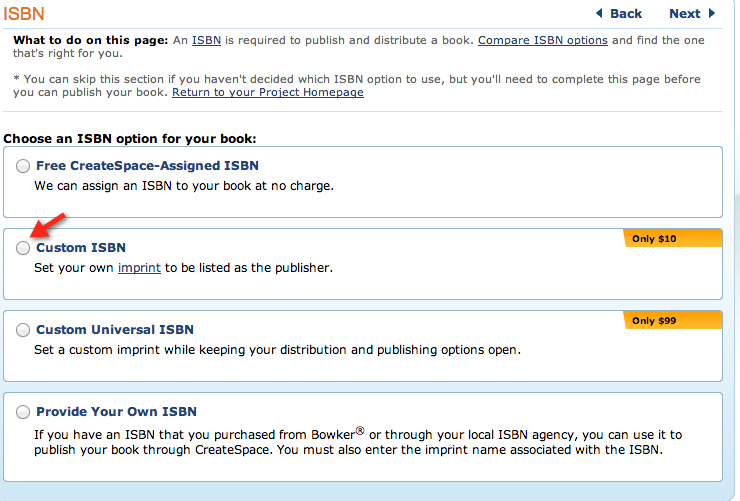This screenshot has height=501, width=740.
Task: Click the Custom Universal ISBN heading text
Action: pos(115,329)
